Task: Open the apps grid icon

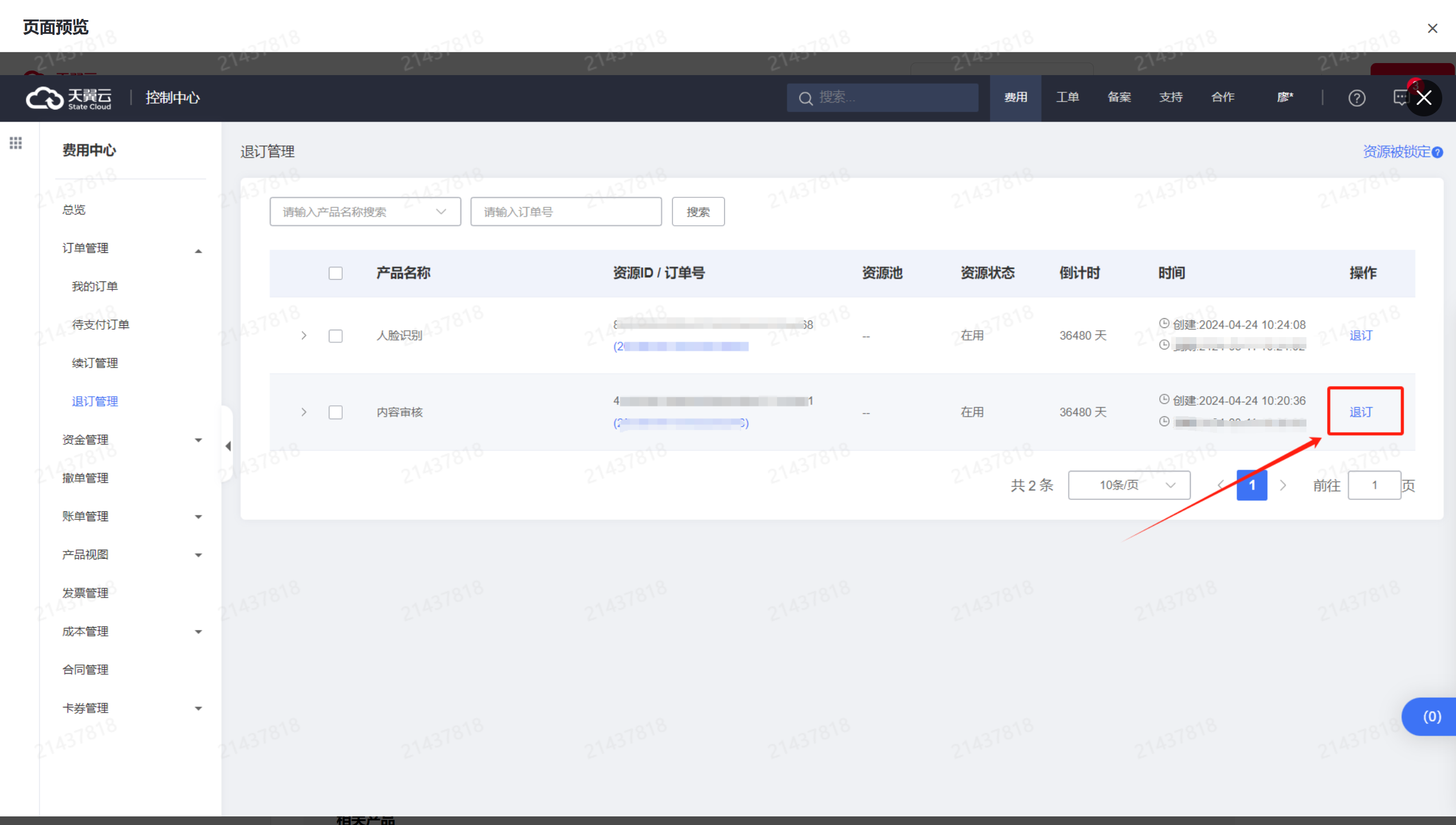Action: [16, 143]
